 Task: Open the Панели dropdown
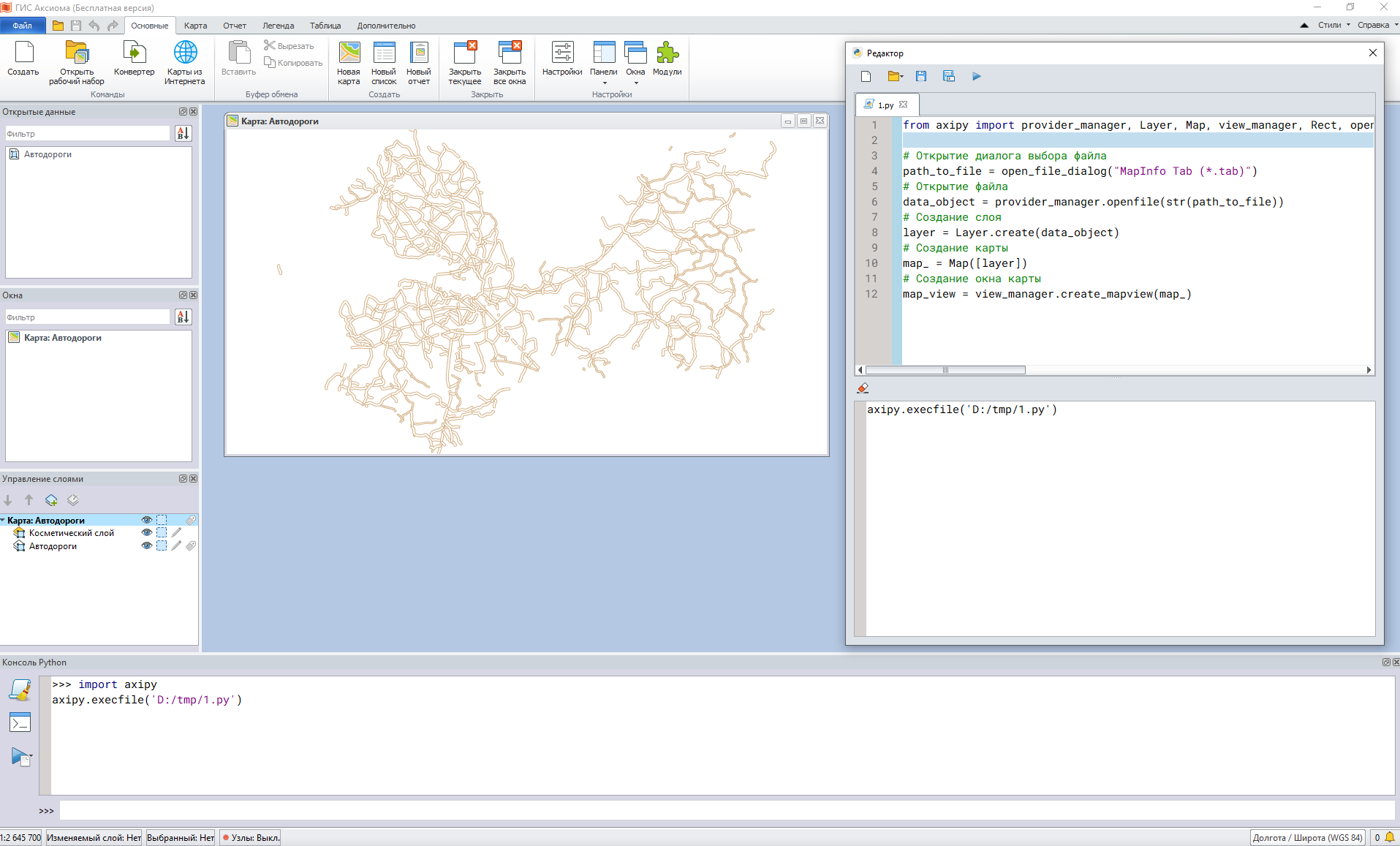tap(604, 62)
